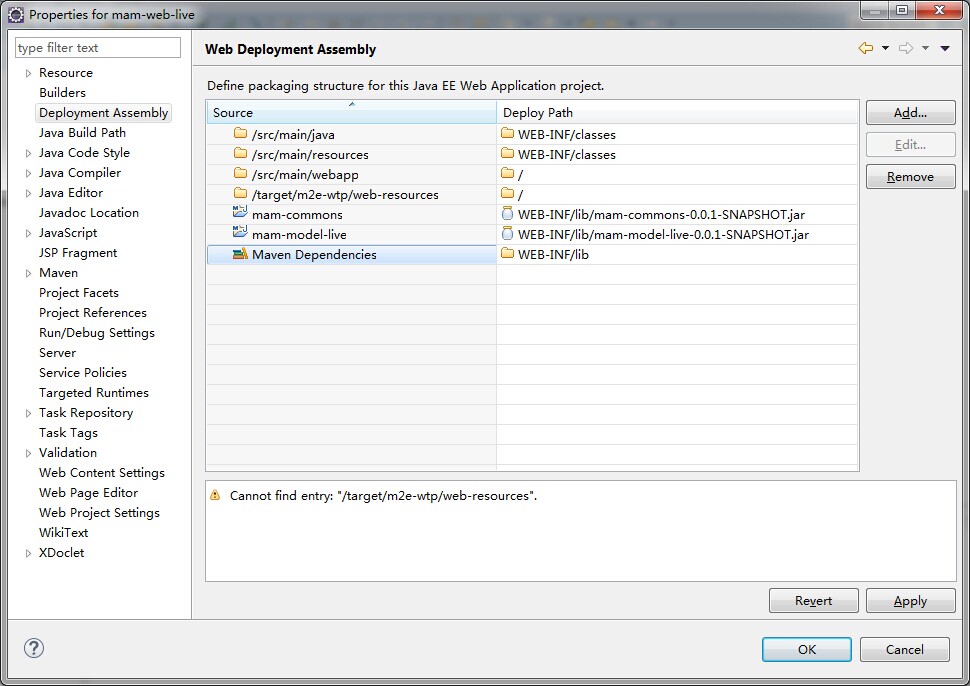Click the /src/main/java folder icon

(241, 134)
